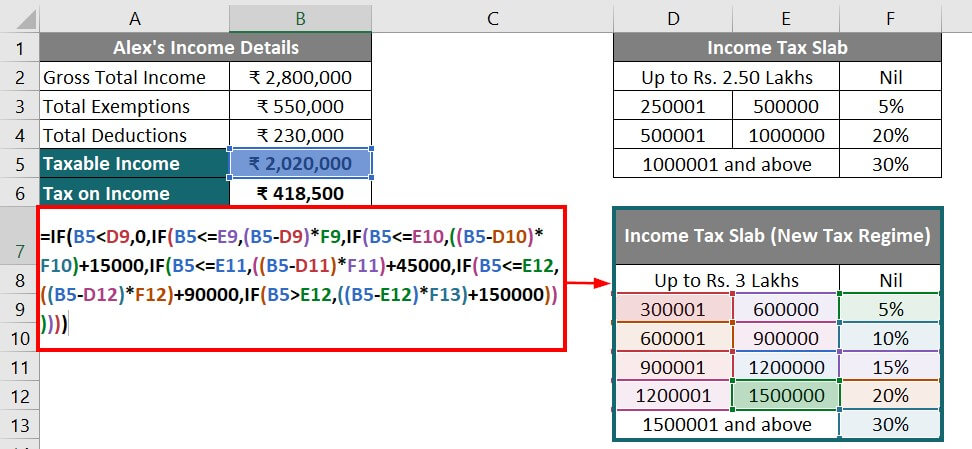972x449 pixels.
Task: Select row 1 header
Action: (20, 48)
